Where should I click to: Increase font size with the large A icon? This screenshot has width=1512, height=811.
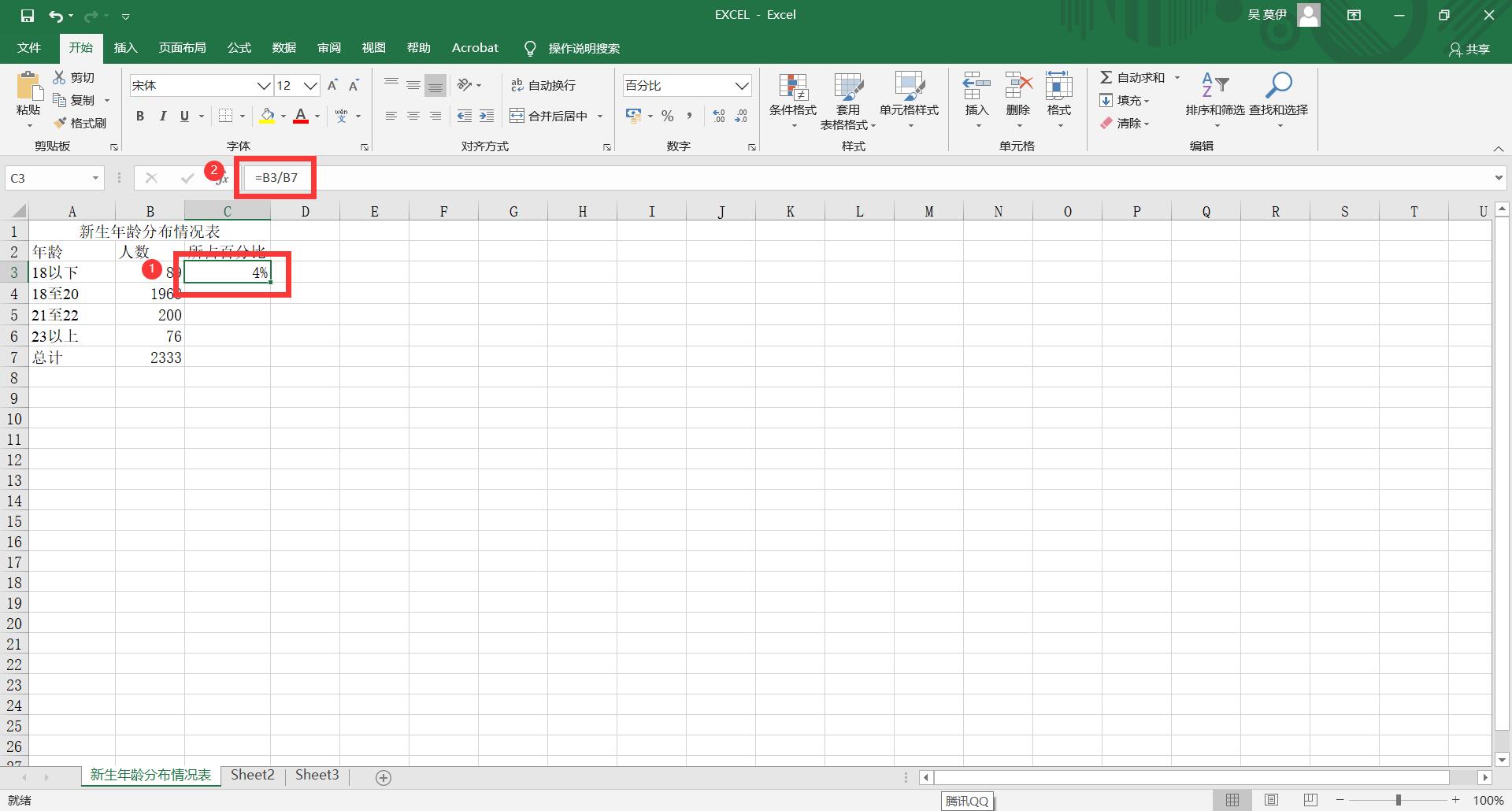[332, 85]
